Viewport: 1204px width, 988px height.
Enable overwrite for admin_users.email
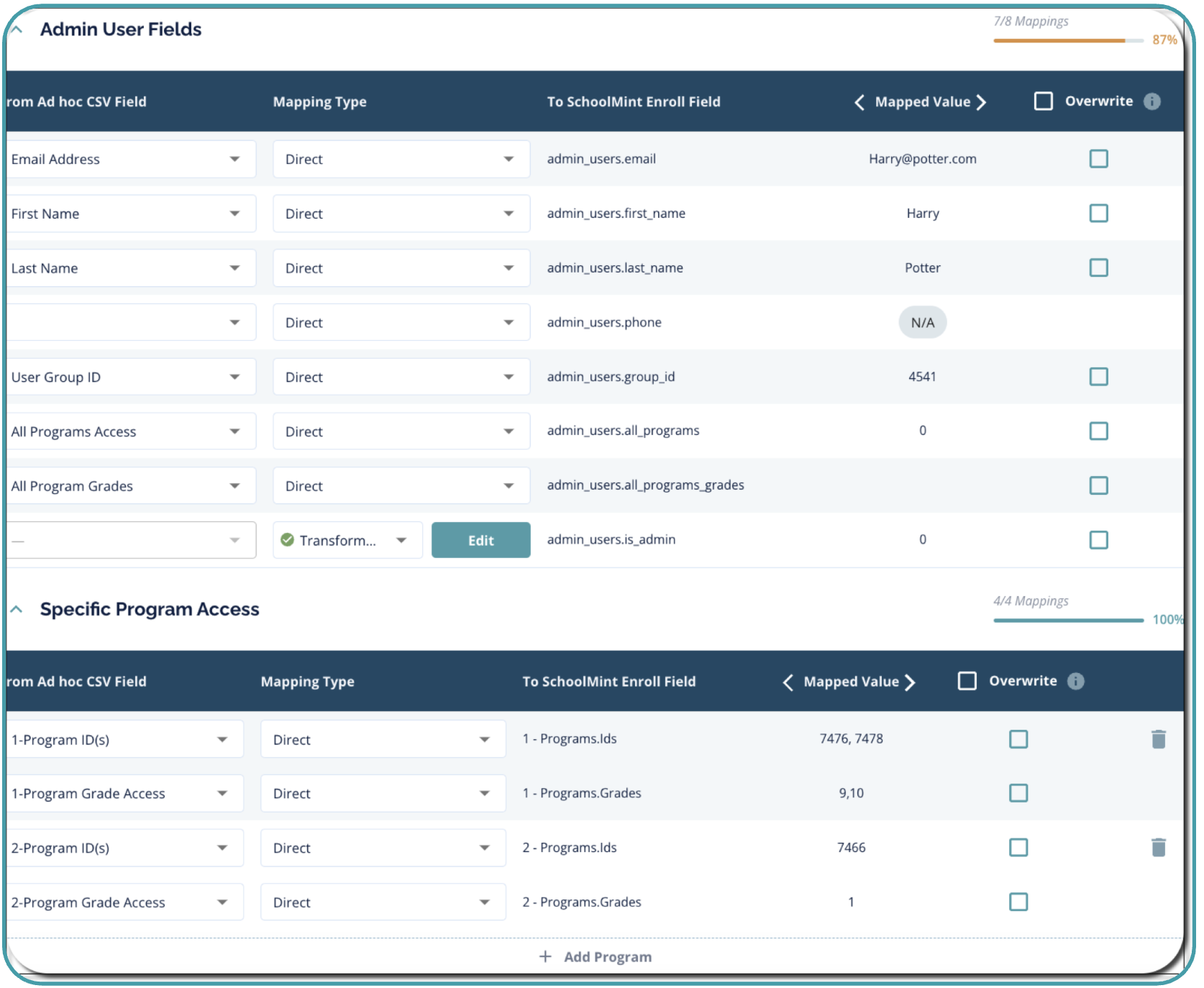coord(1098,159)
